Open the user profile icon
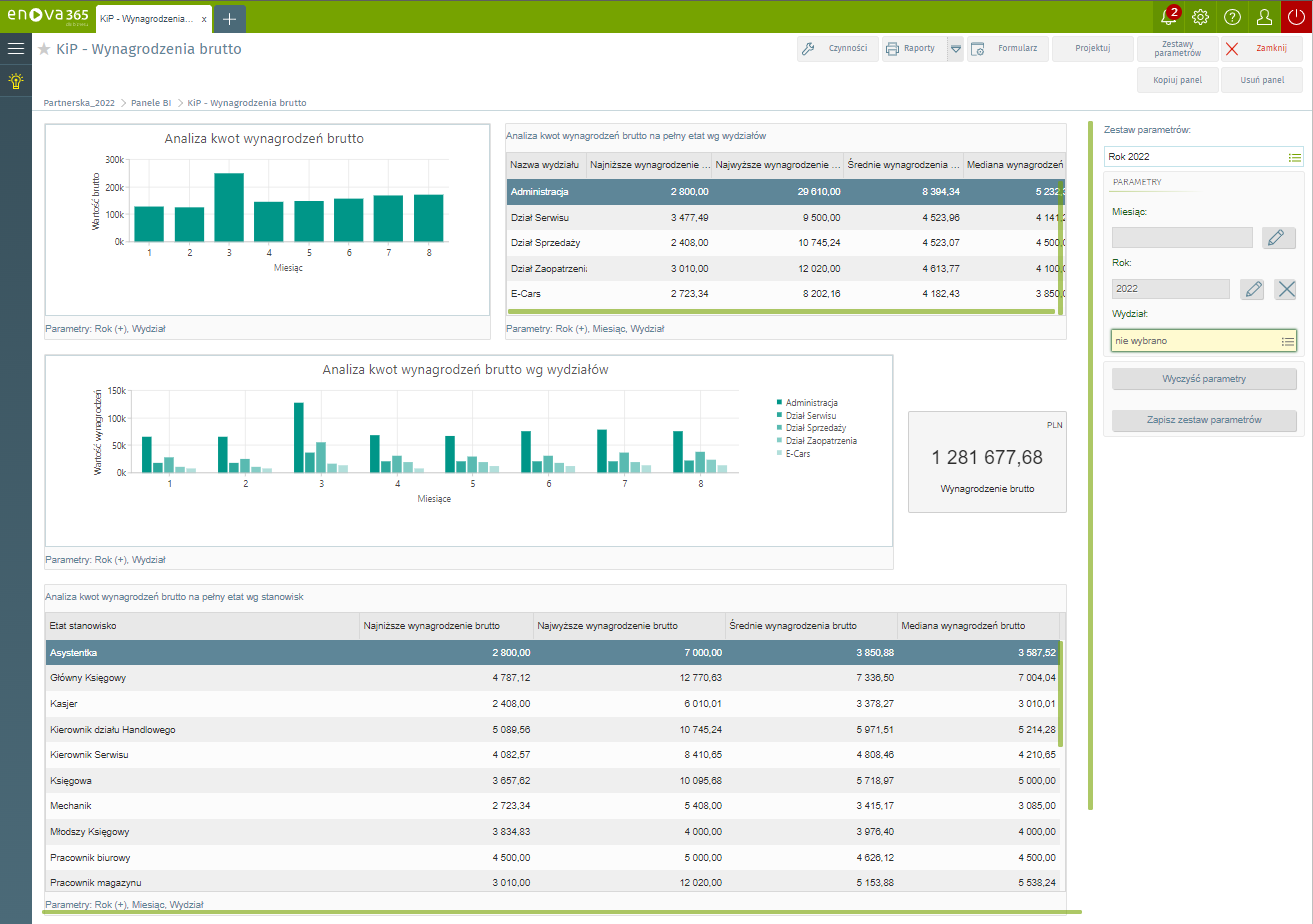 (1264, 17)
